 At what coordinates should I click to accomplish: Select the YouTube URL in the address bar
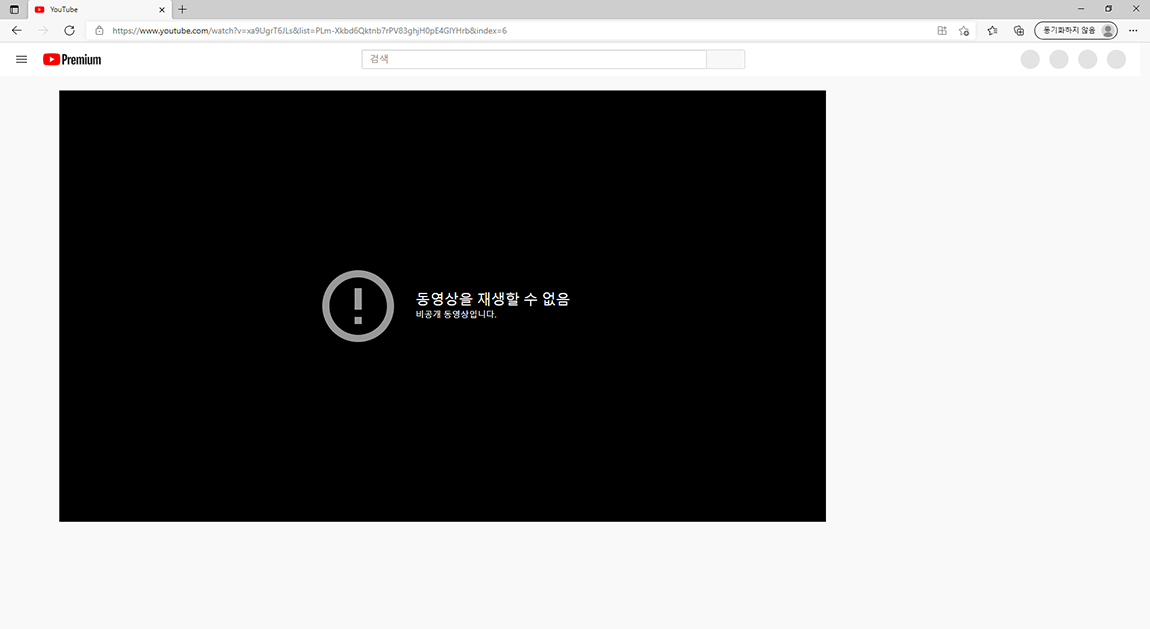(310, 31)
